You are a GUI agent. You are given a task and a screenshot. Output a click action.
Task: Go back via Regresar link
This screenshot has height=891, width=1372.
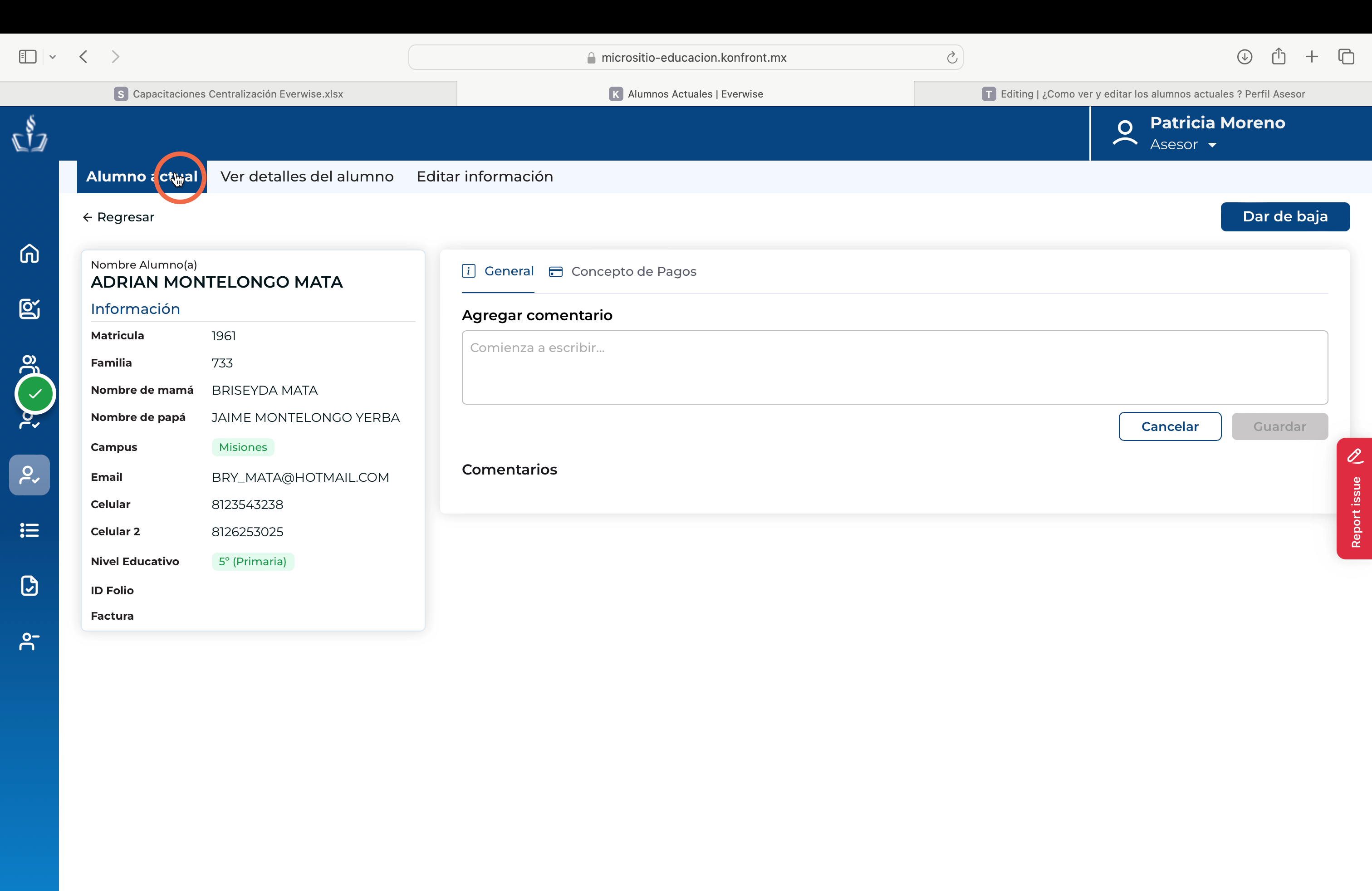[119, 217]
